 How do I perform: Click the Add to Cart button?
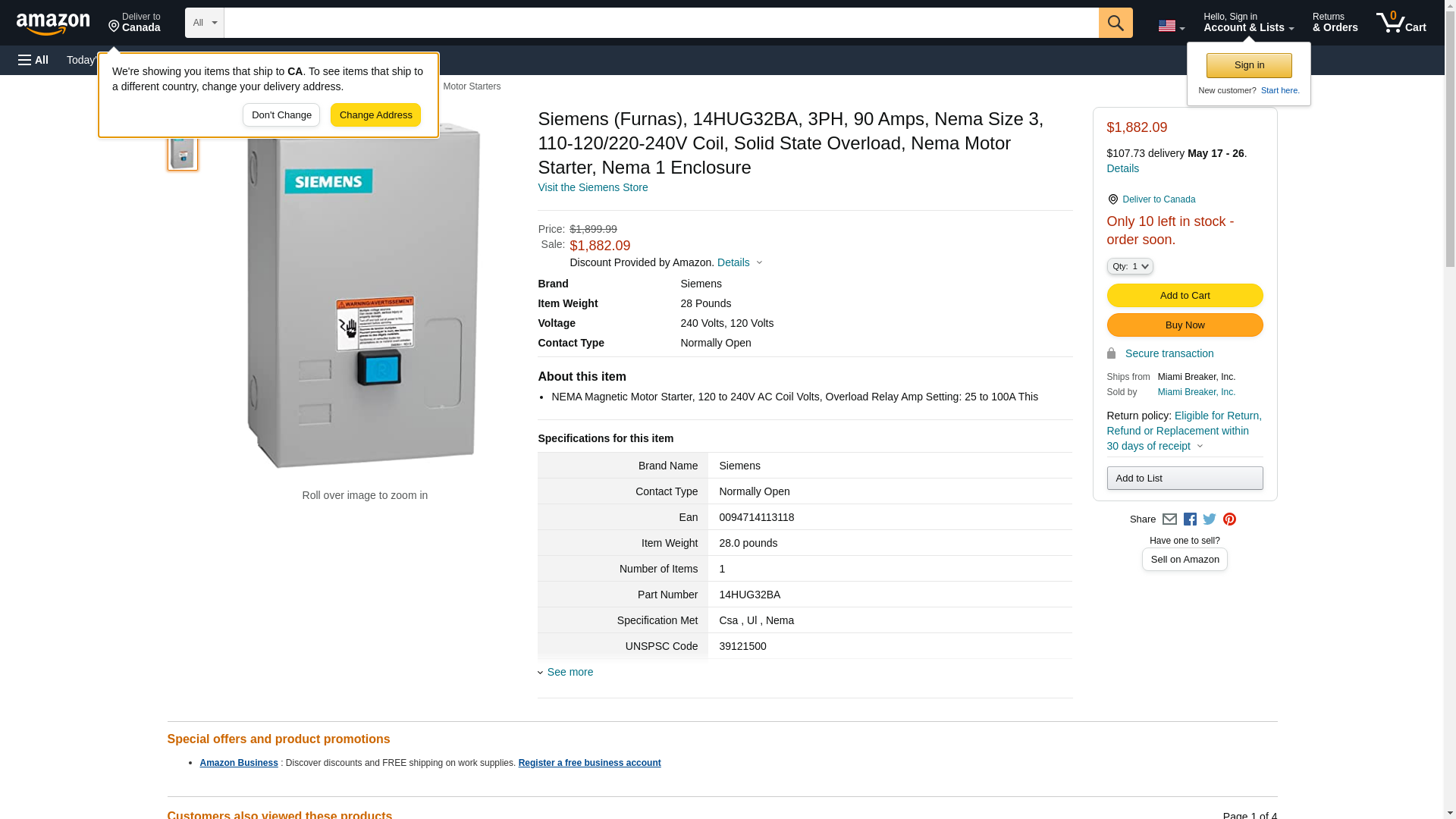1185,295
